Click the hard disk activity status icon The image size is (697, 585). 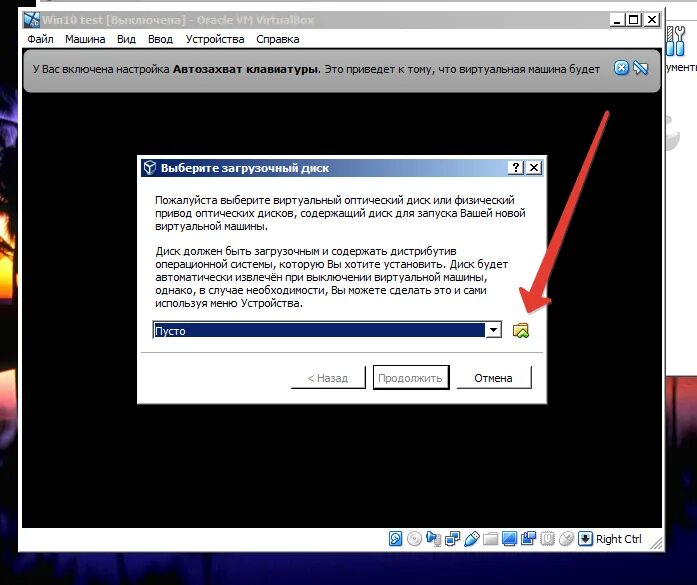tap(395, 539)
